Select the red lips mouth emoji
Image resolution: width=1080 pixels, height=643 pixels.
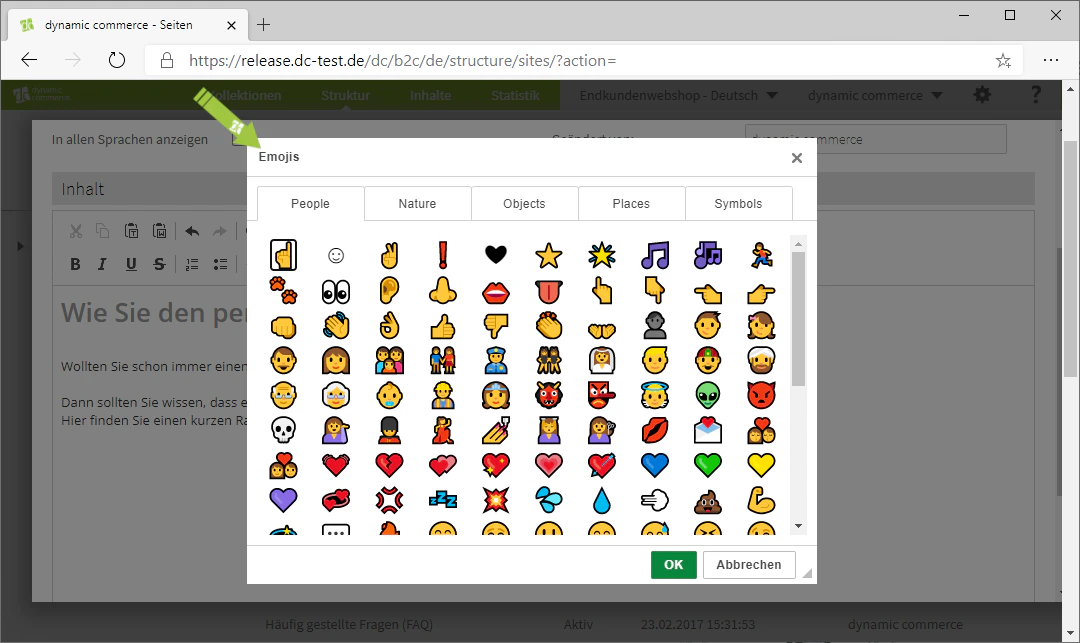coord(495,293)
